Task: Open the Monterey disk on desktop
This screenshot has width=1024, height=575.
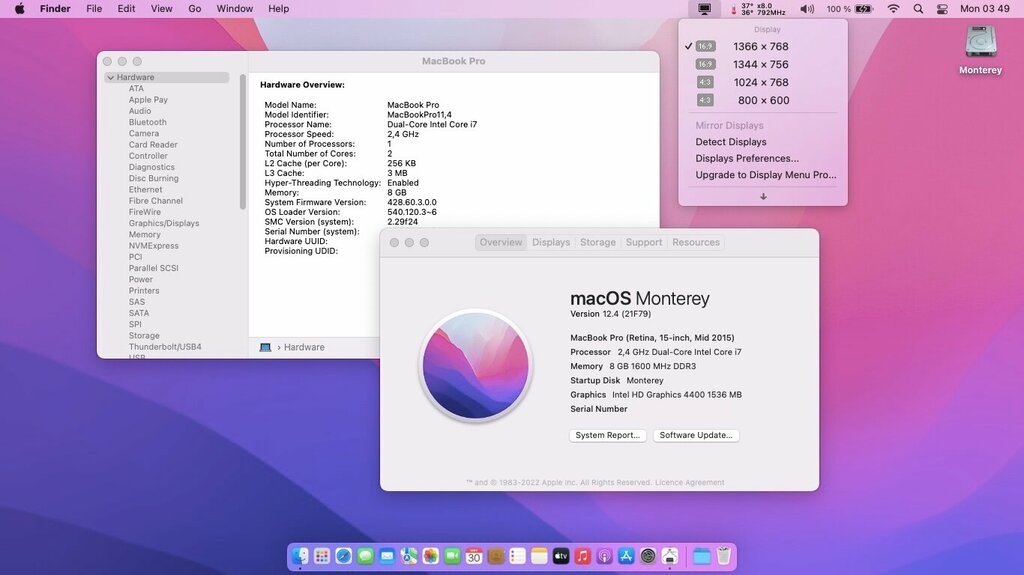Action: [x=980, y=47]
